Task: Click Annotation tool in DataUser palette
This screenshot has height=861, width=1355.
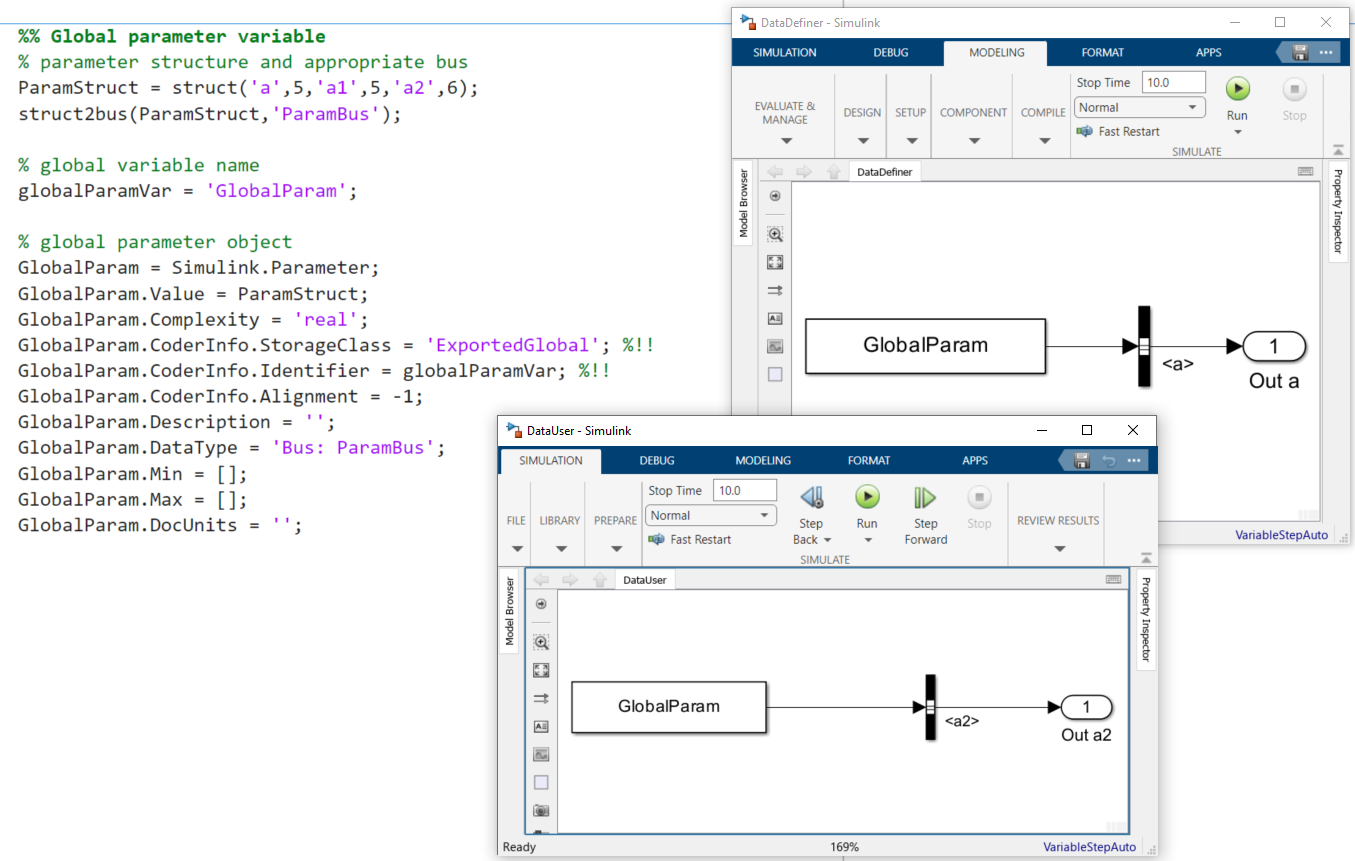Action: 541,726
